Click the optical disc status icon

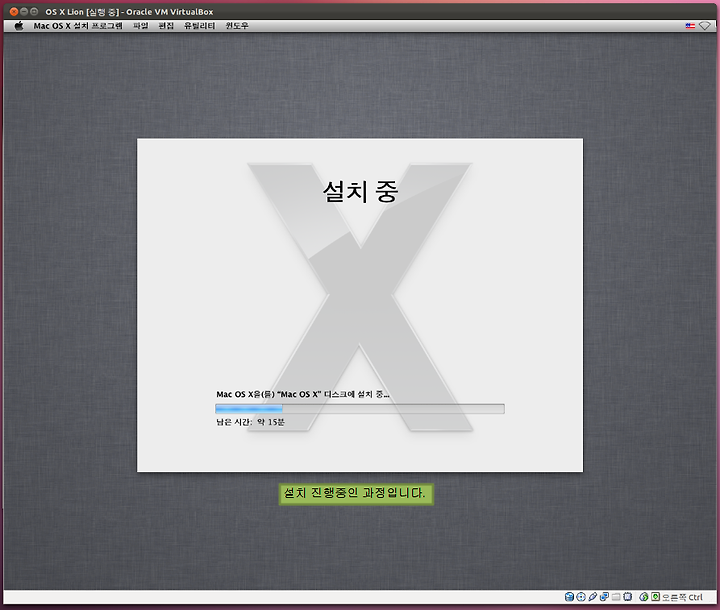coord(581,597)
